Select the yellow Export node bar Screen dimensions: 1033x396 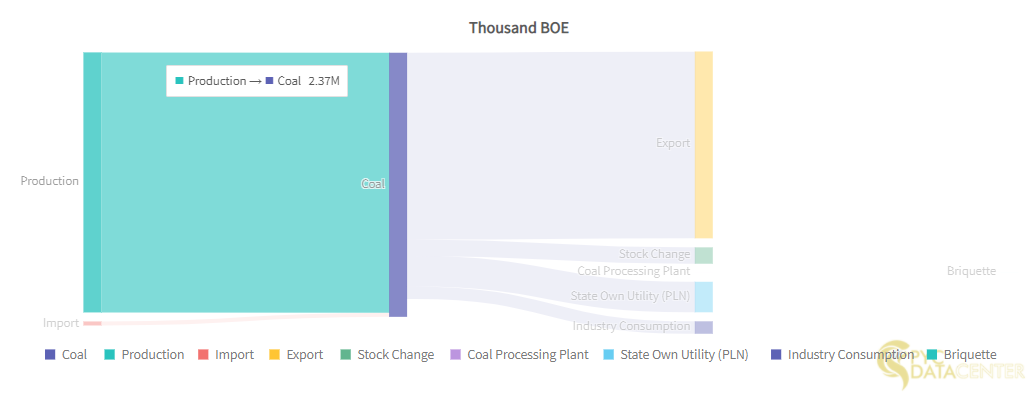tap(704, 144)
